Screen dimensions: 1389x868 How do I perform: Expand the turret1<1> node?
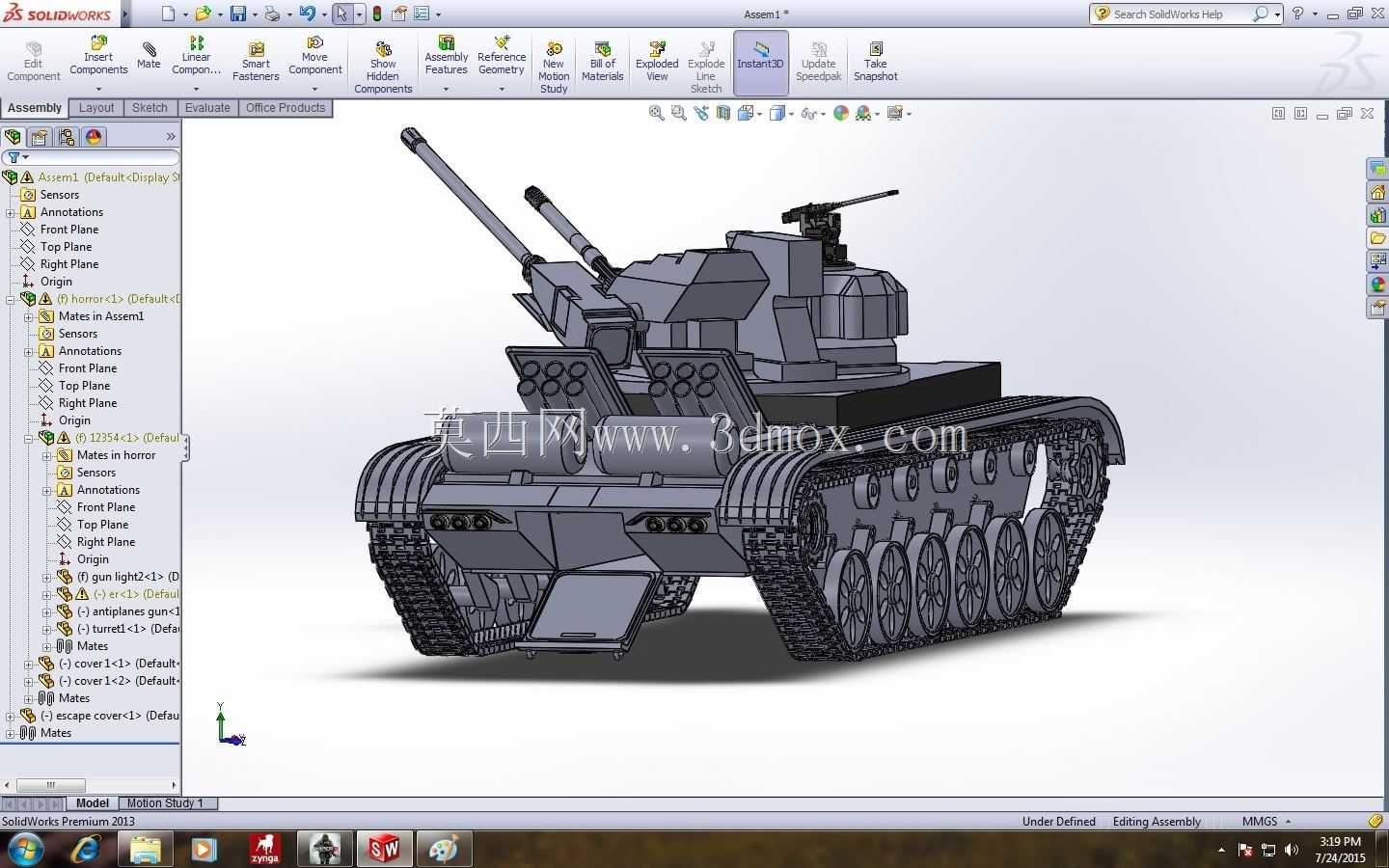47,629
